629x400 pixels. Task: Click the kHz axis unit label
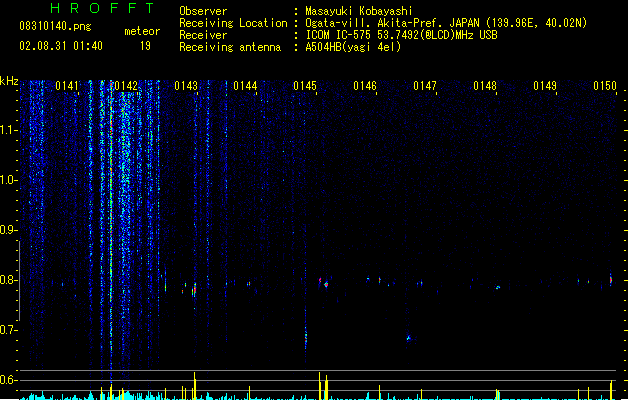tap(9, 81)
